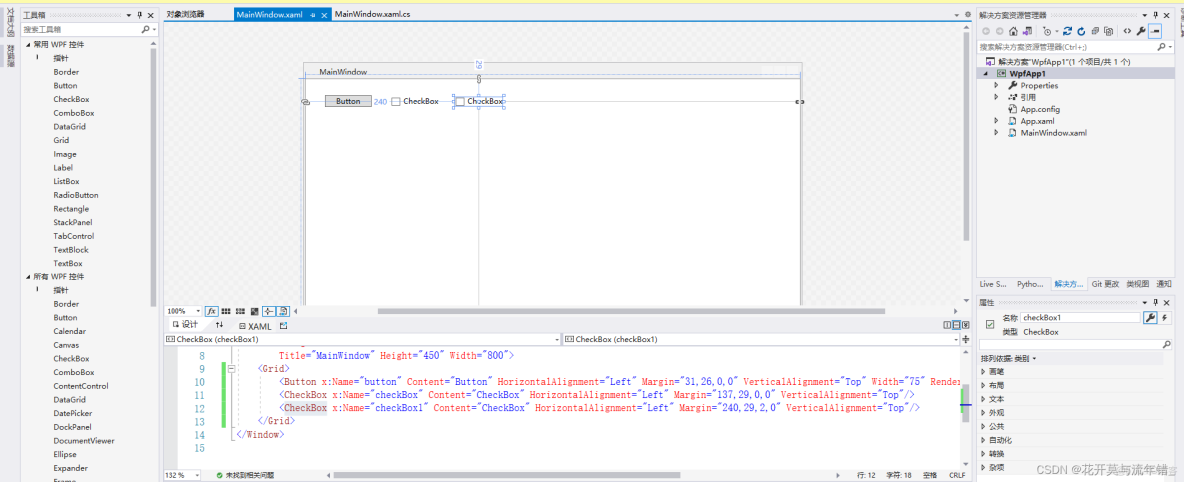Viewport: 1184px width, 482px height.
Task: Click pin icon on MainWindow.xaml tab
Action: tap(312, 15)
